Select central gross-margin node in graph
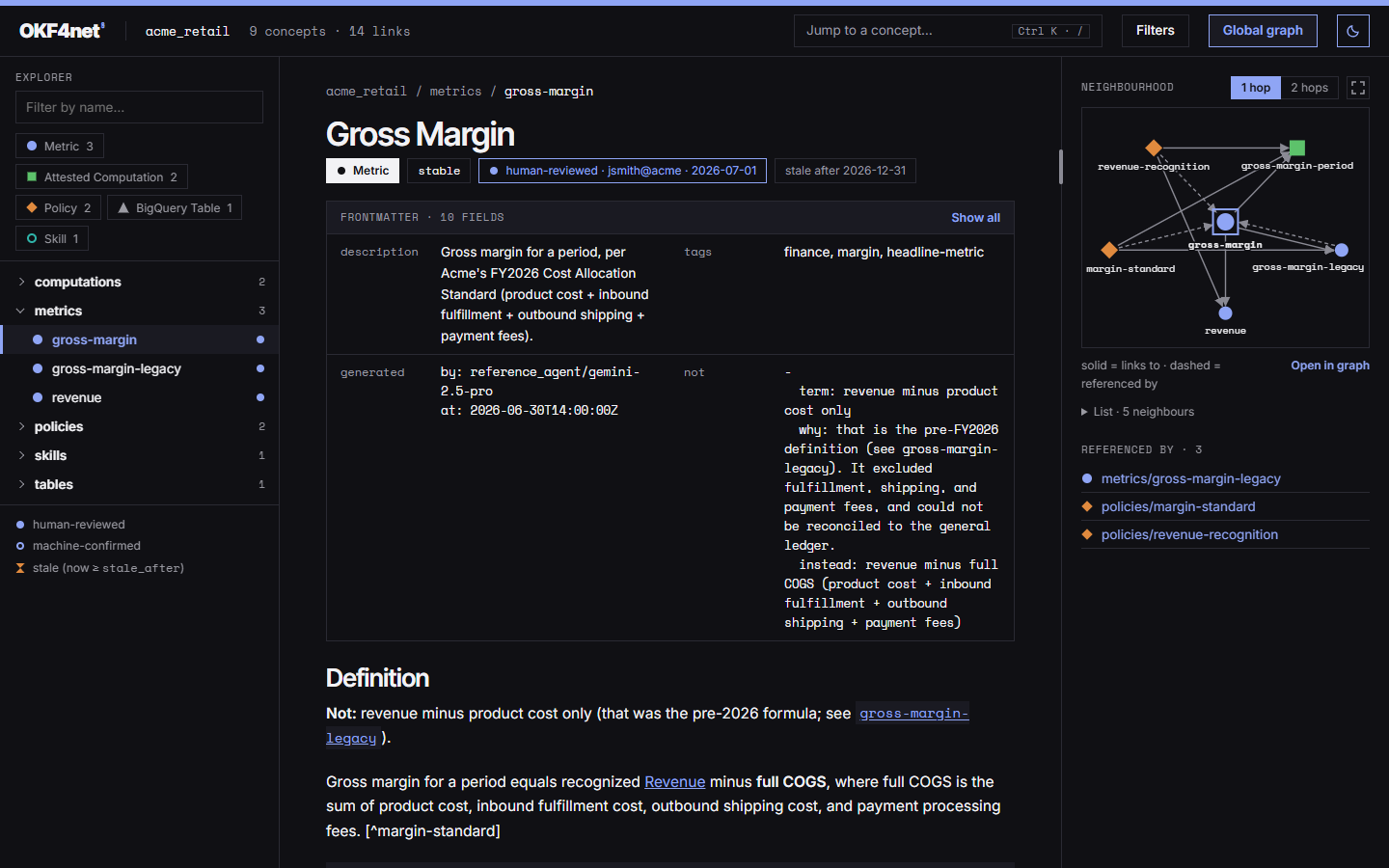This screenshot has width=1389, height=868. pos(1225,222)
